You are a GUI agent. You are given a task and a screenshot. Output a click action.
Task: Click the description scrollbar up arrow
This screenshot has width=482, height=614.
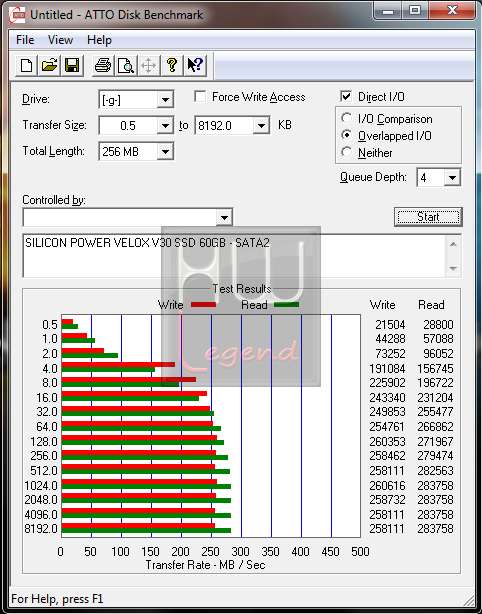pos(453,244)
